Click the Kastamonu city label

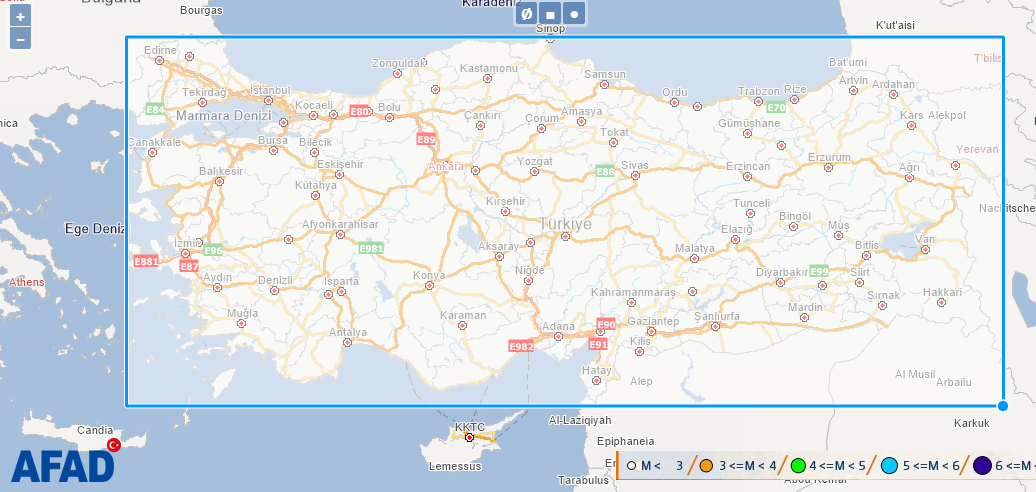point(489,68)
